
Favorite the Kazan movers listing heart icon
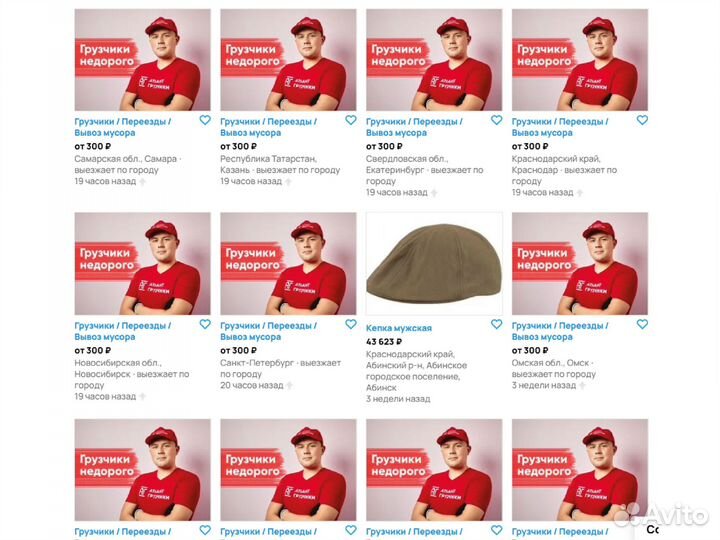(351, 120)
